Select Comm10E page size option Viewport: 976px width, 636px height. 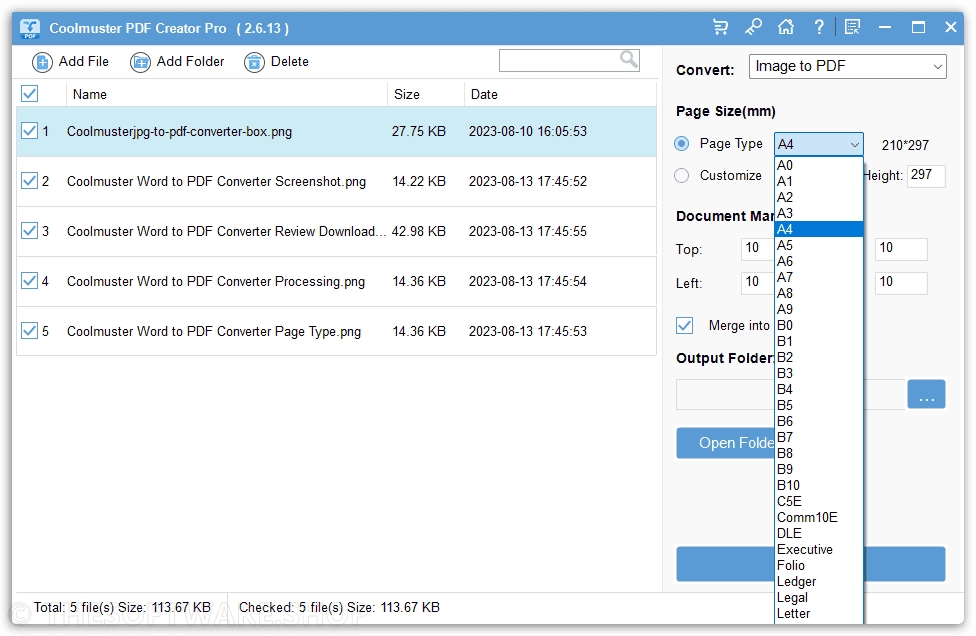point(819,517)
